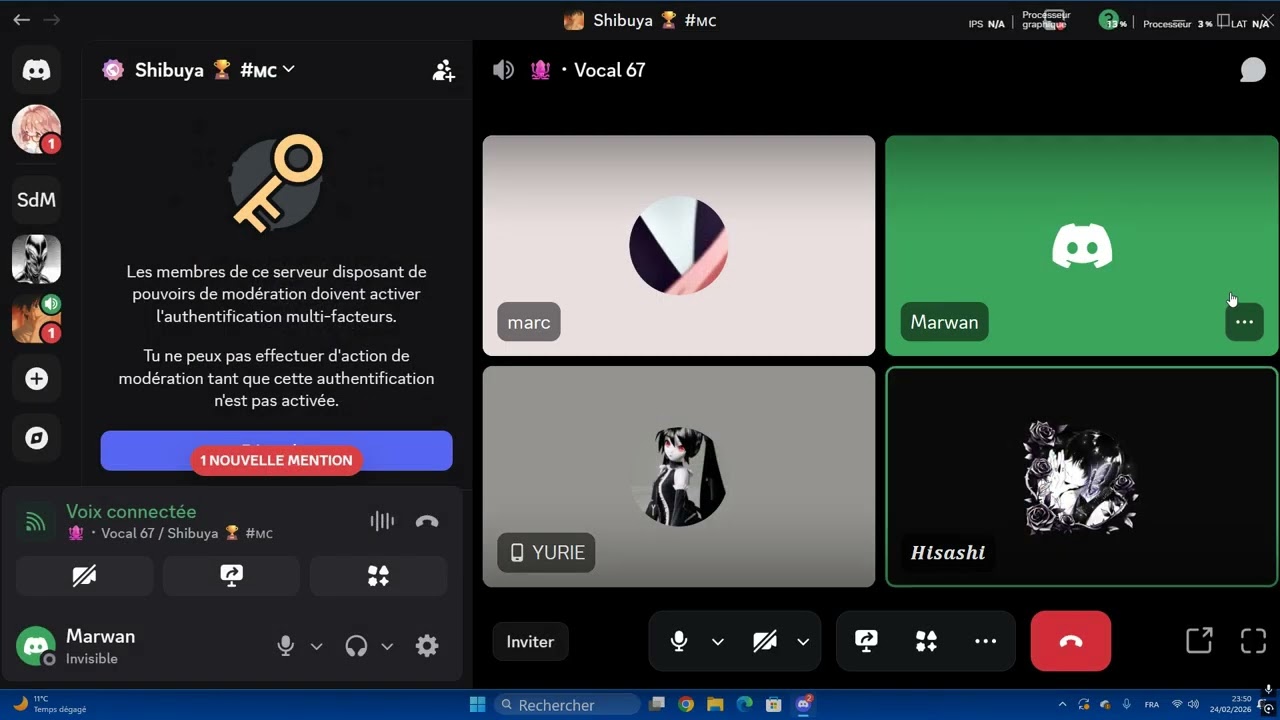Share your screen from the call bar
The height and width of the screenshot is (720, 1280).
click(866, 642)
